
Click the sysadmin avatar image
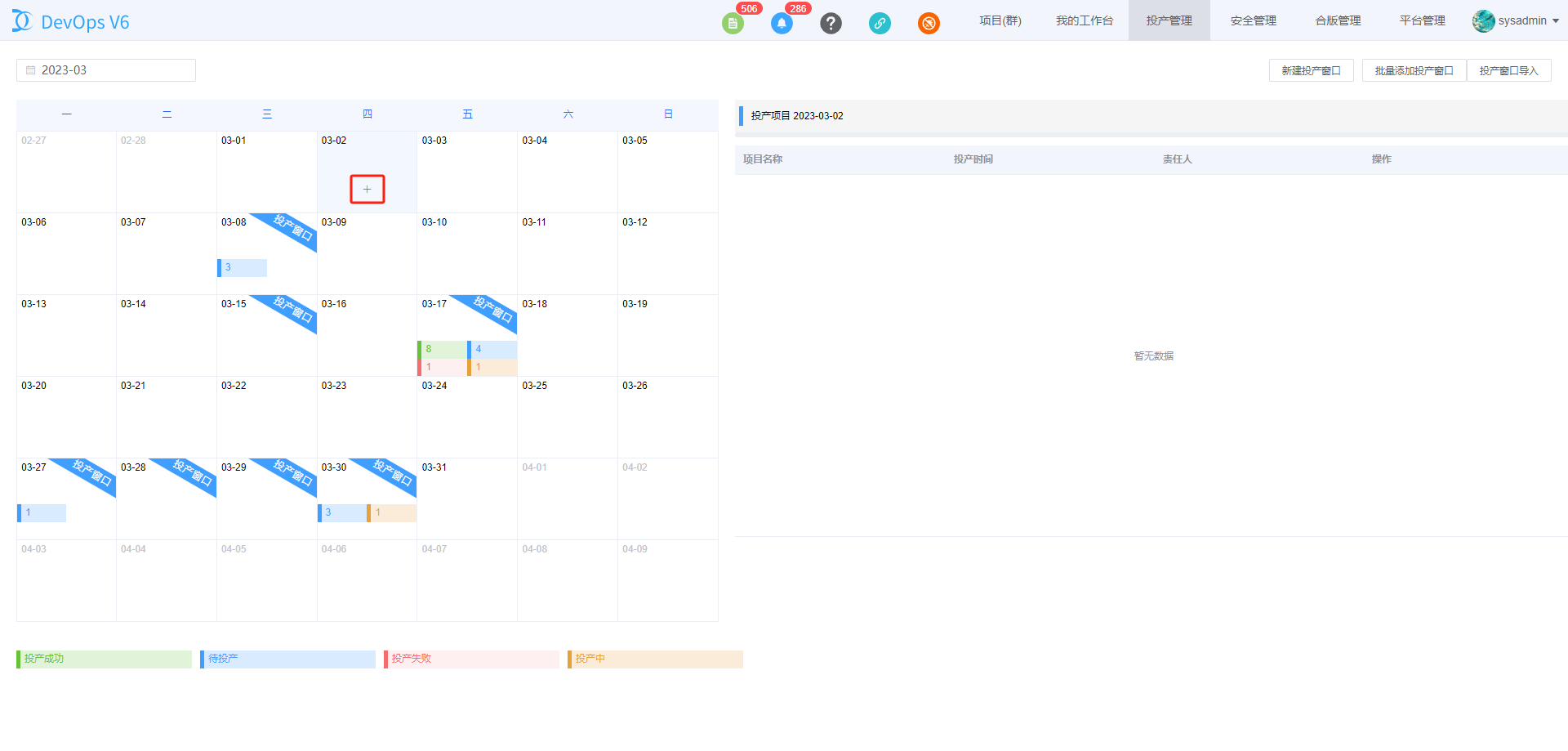click(x=1483, y=20)
